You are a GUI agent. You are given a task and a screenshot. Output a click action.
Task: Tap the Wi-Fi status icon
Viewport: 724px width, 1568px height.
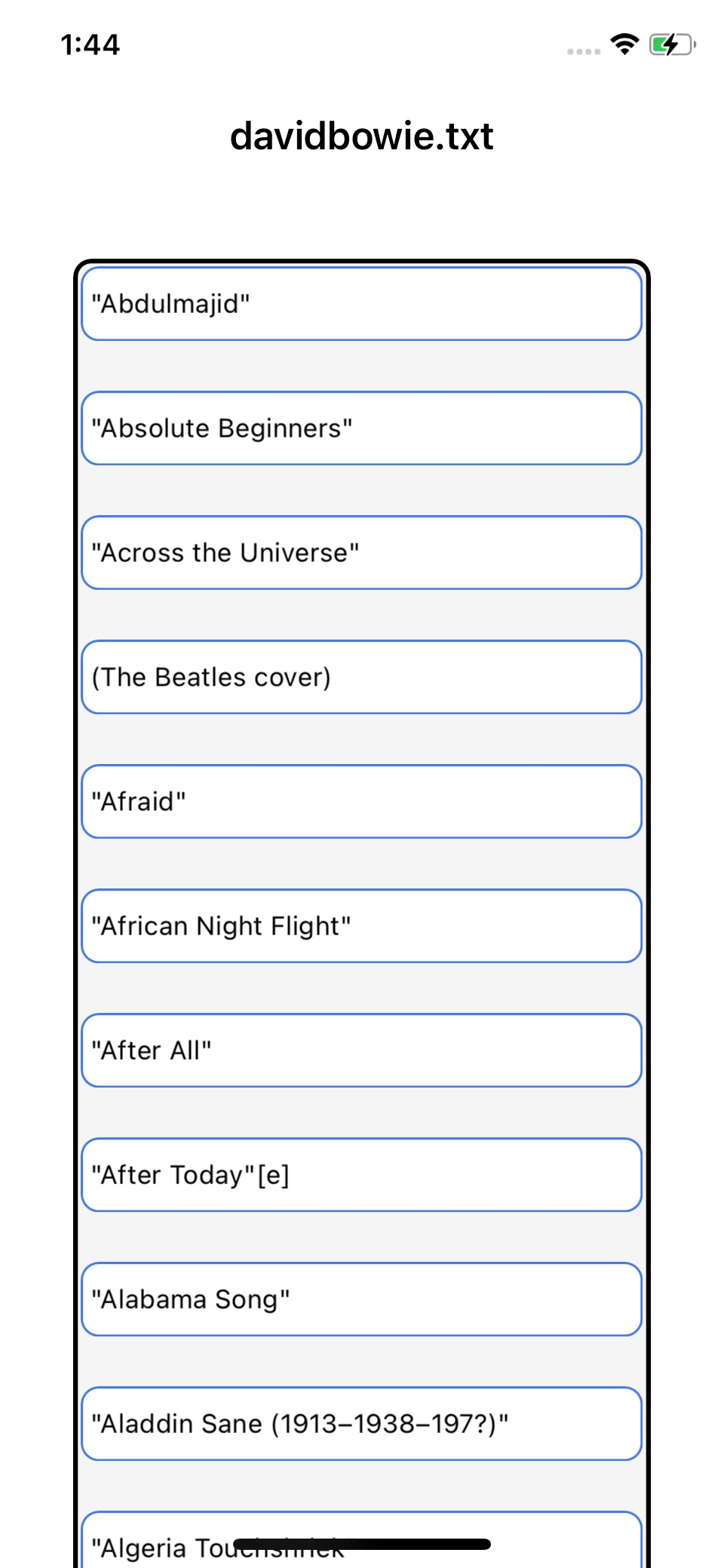pos(624,44)
